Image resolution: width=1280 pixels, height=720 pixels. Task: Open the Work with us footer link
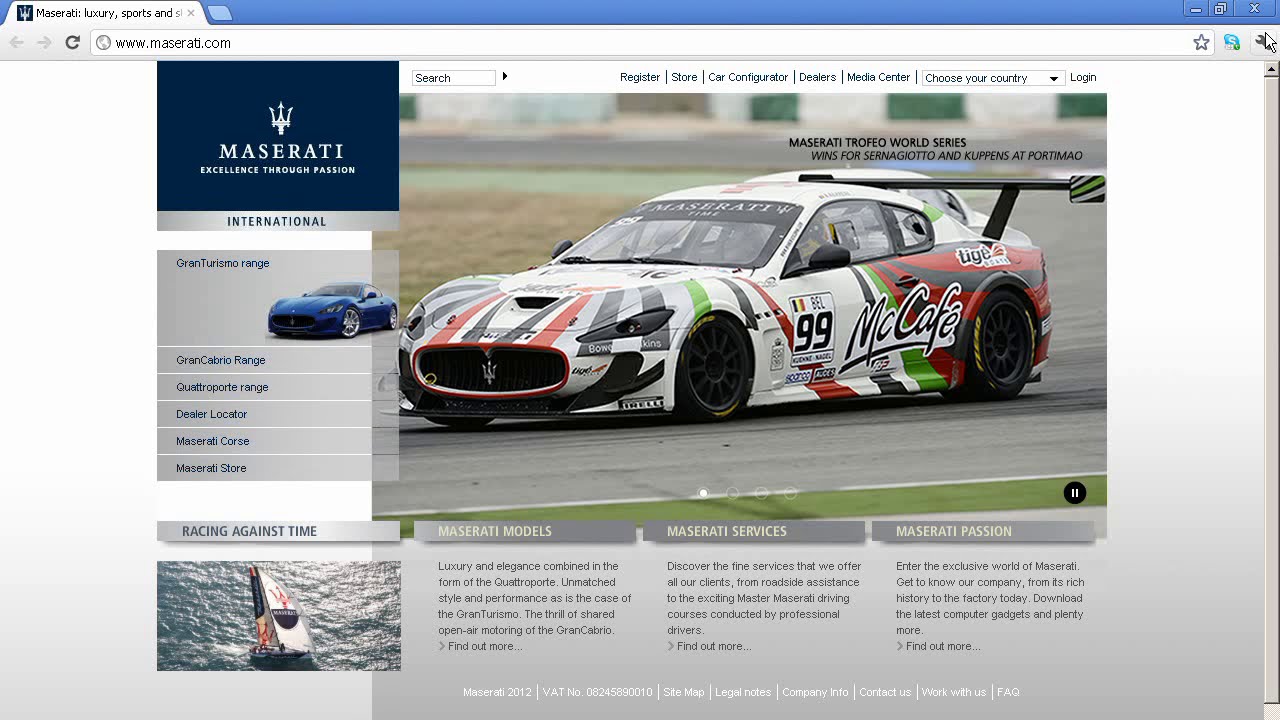[954, 692]
